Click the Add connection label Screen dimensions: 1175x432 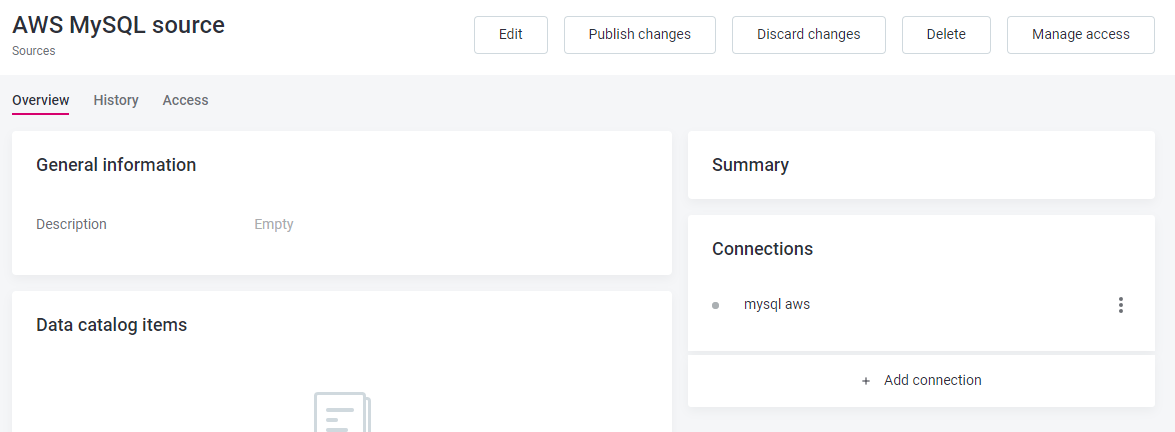(x=932, y=380)
